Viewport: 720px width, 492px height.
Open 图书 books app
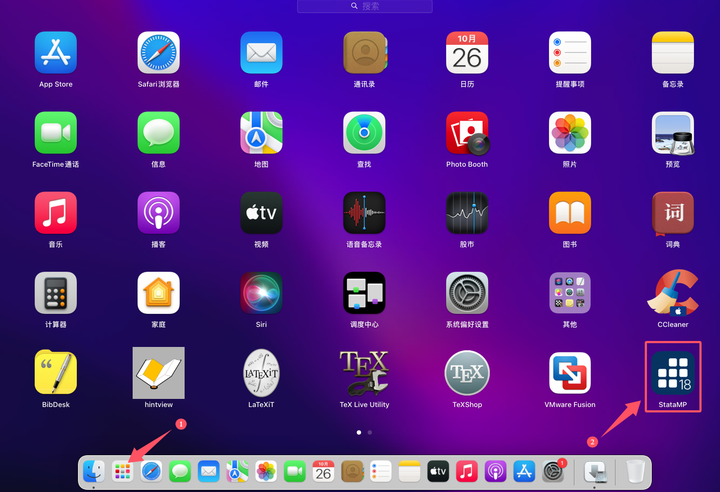coord(570,213)
